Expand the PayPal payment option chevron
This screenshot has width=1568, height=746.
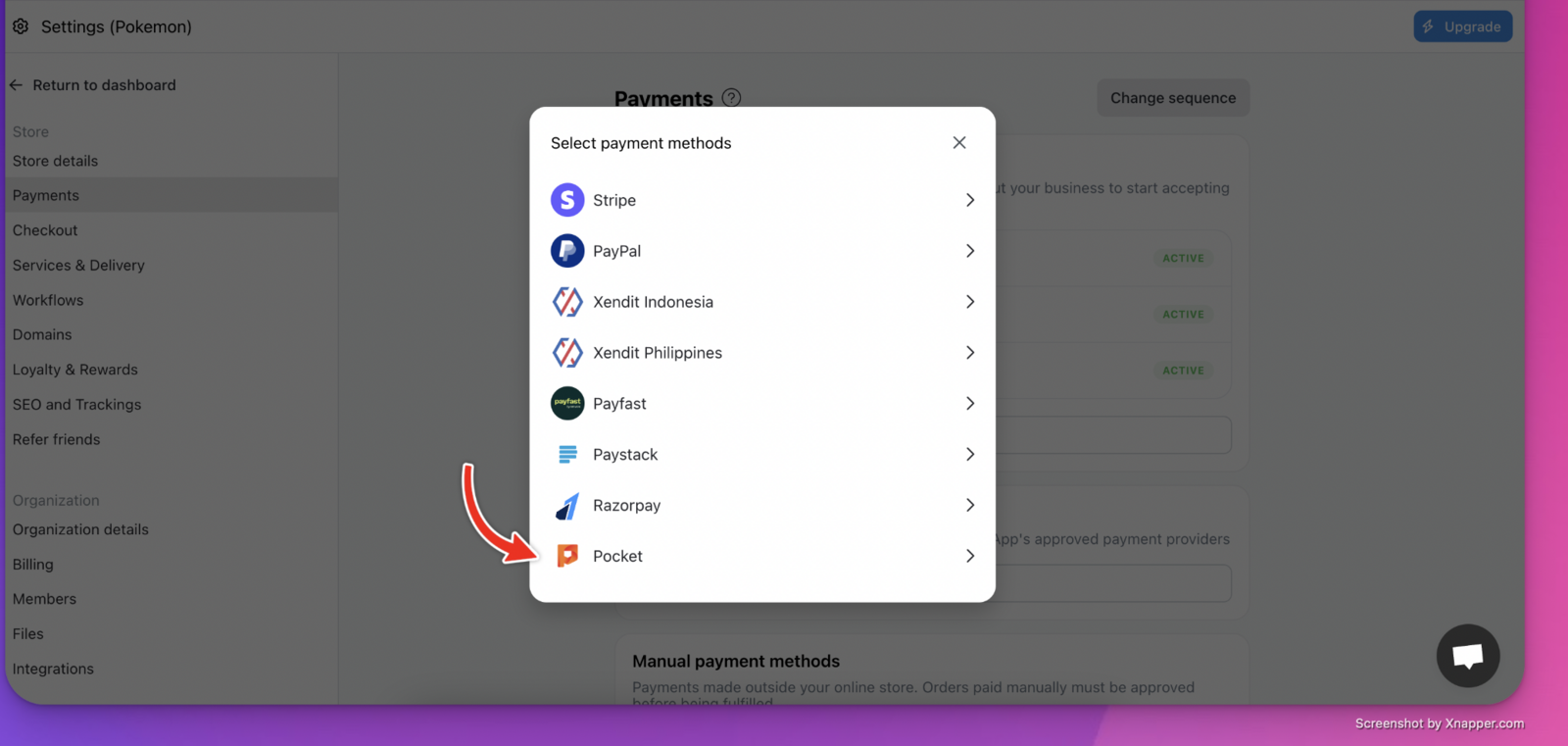970,251
